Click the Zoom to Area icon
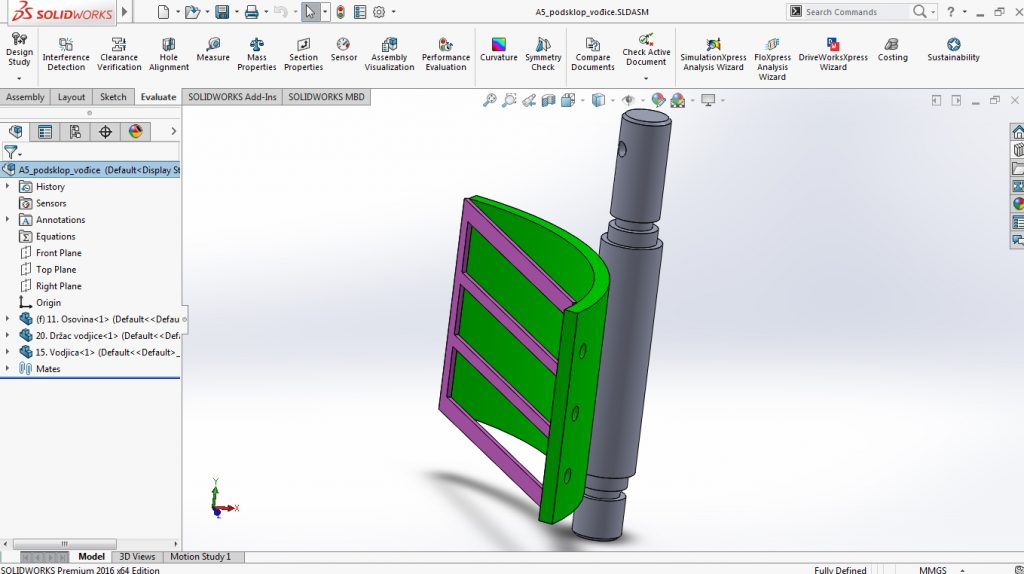 tap(509, 100)
